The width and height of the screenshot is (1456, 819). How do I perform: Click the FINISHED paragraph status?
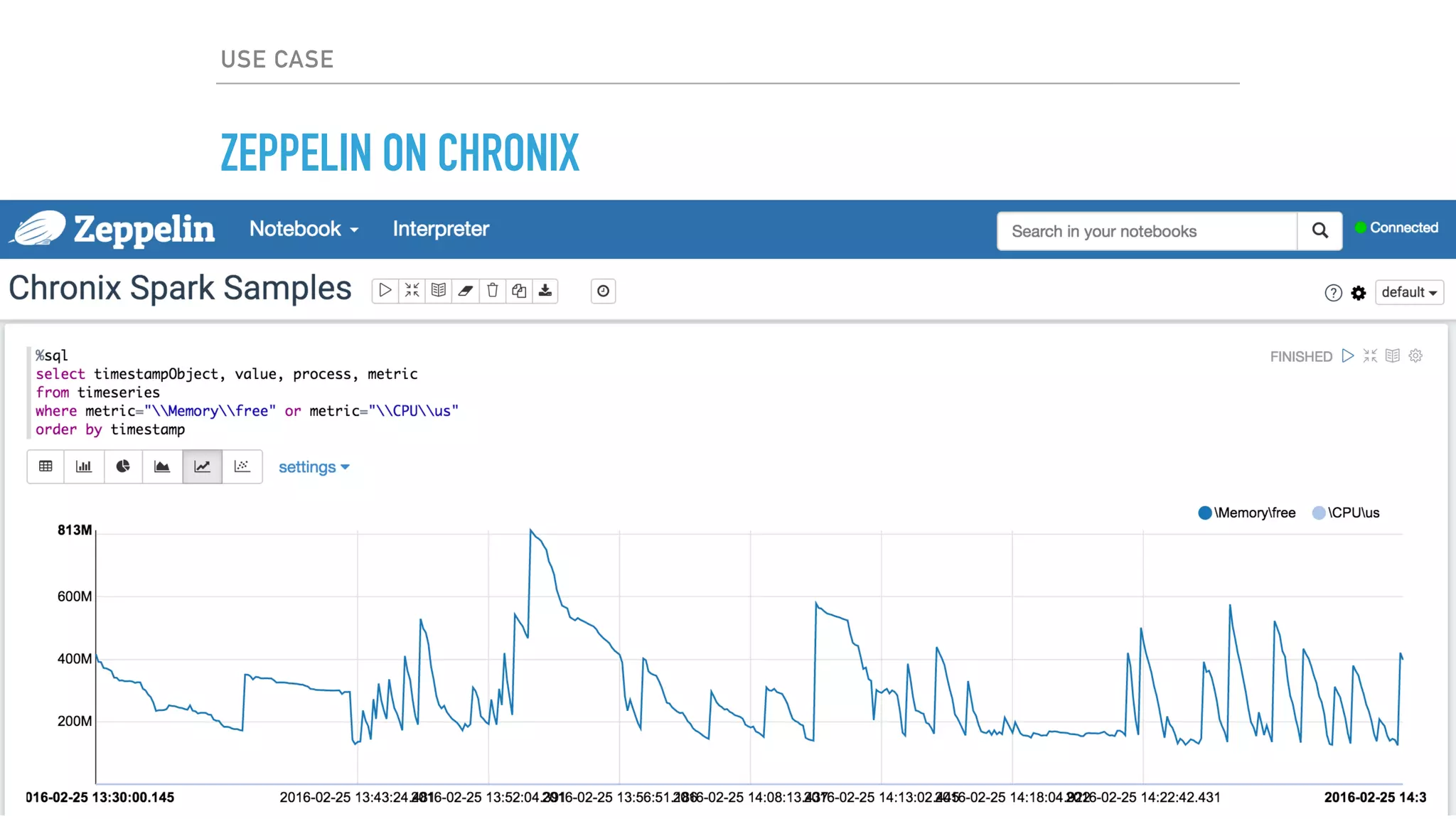point(1301,356)
